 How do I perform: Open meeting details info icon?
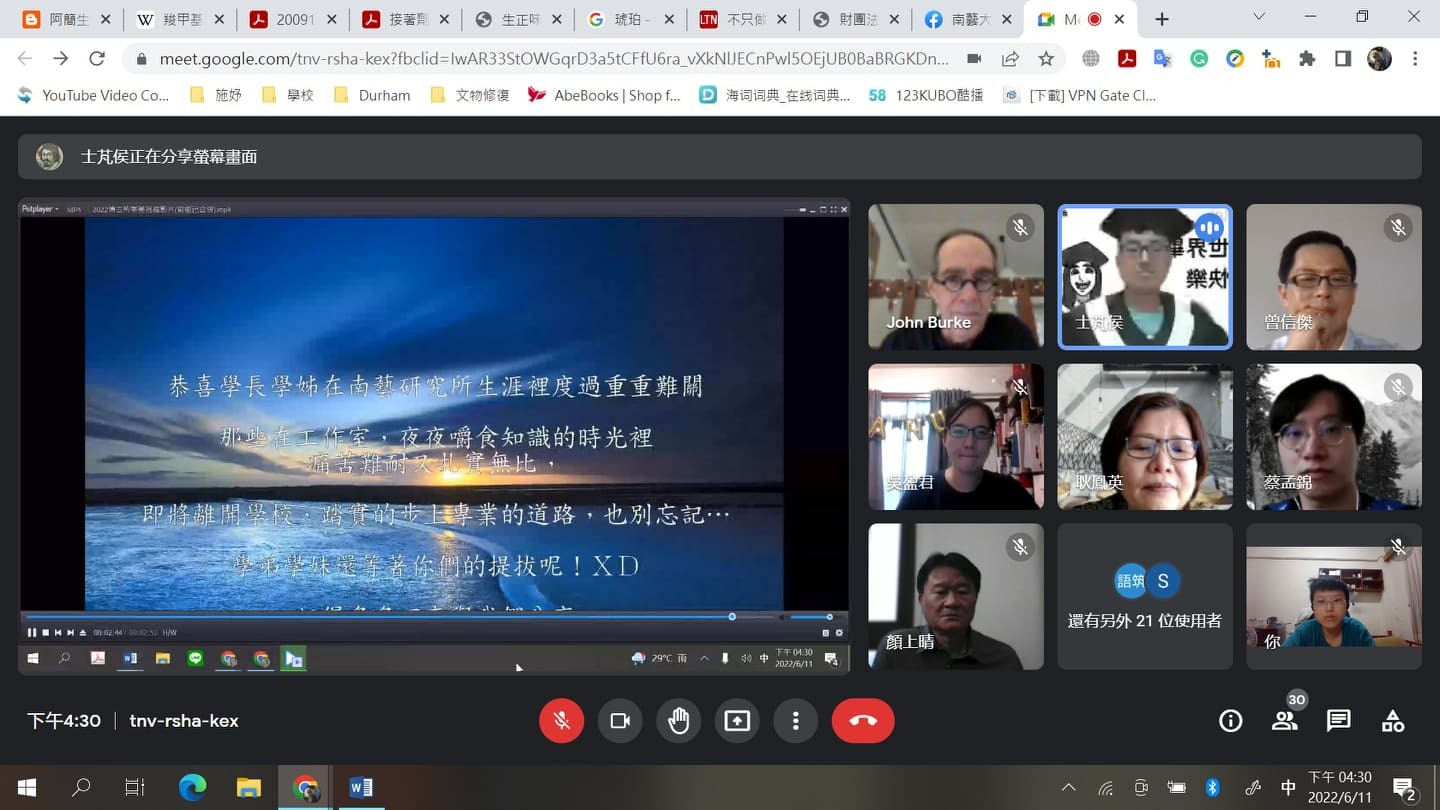point(1231,721)
